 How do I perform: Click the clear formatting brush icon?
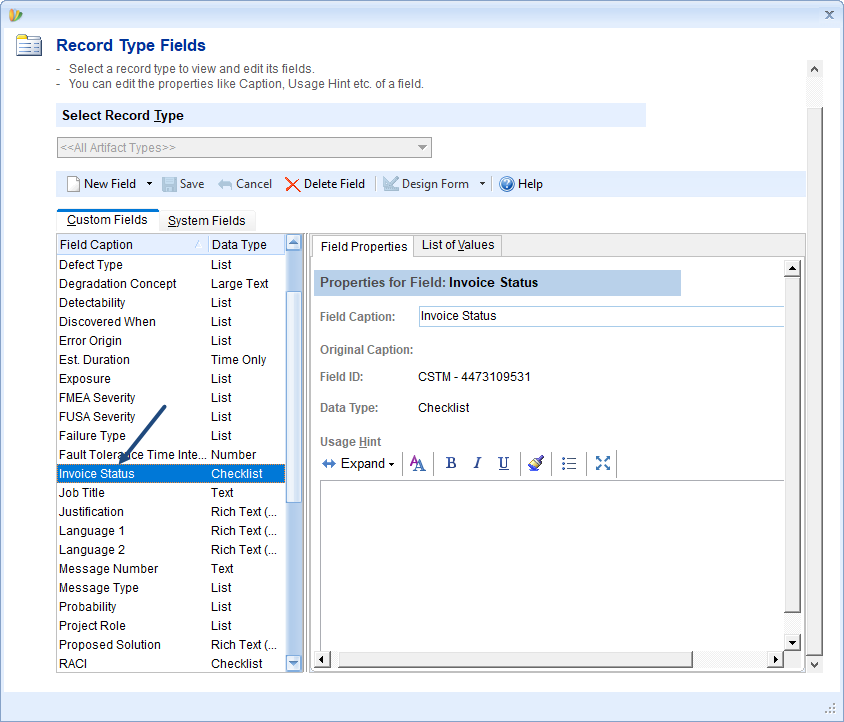[536, 464]
